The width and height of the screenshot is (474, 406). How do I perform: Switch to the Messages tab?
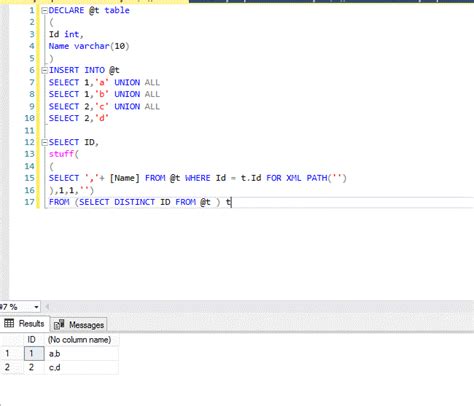click(x=79, y=324)
